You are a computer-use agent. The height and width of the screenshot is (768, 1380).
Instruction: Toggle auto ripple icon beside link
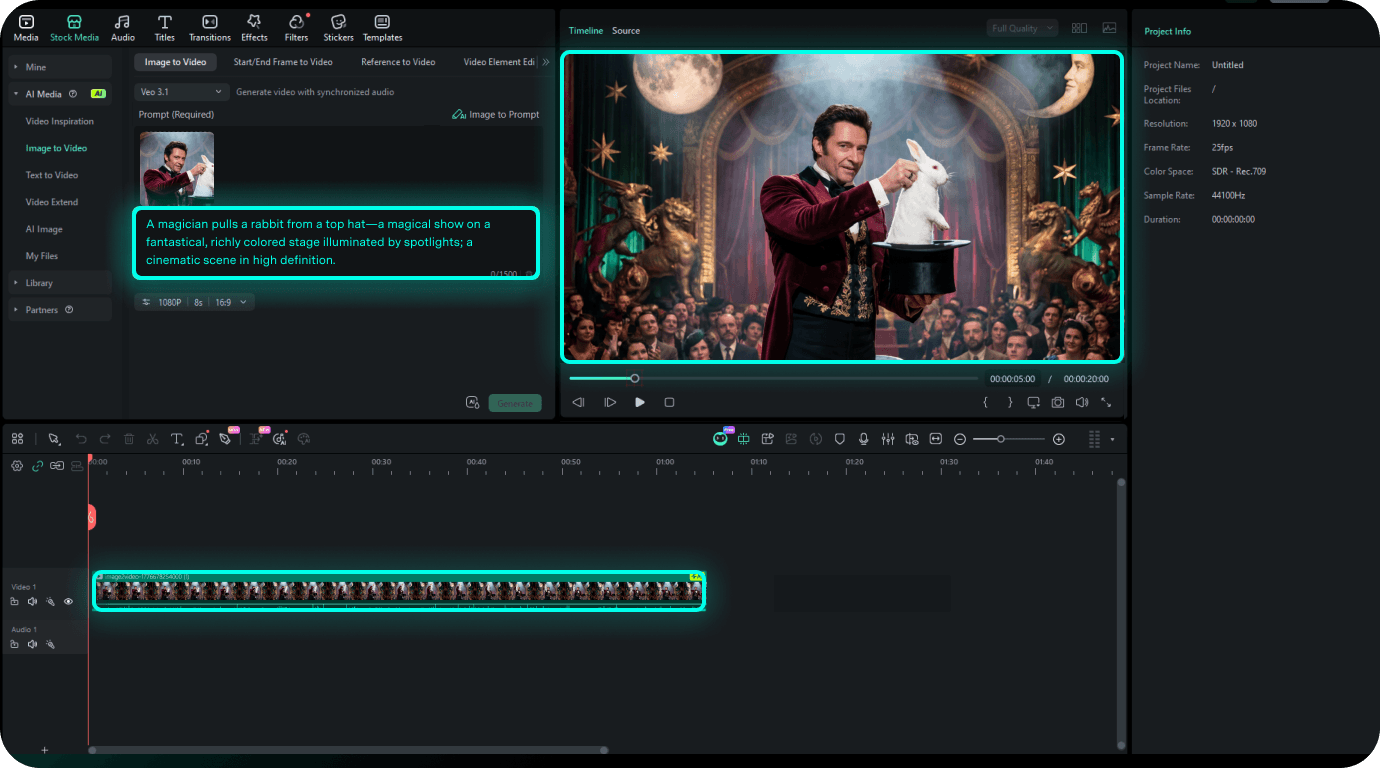(57, 466)
